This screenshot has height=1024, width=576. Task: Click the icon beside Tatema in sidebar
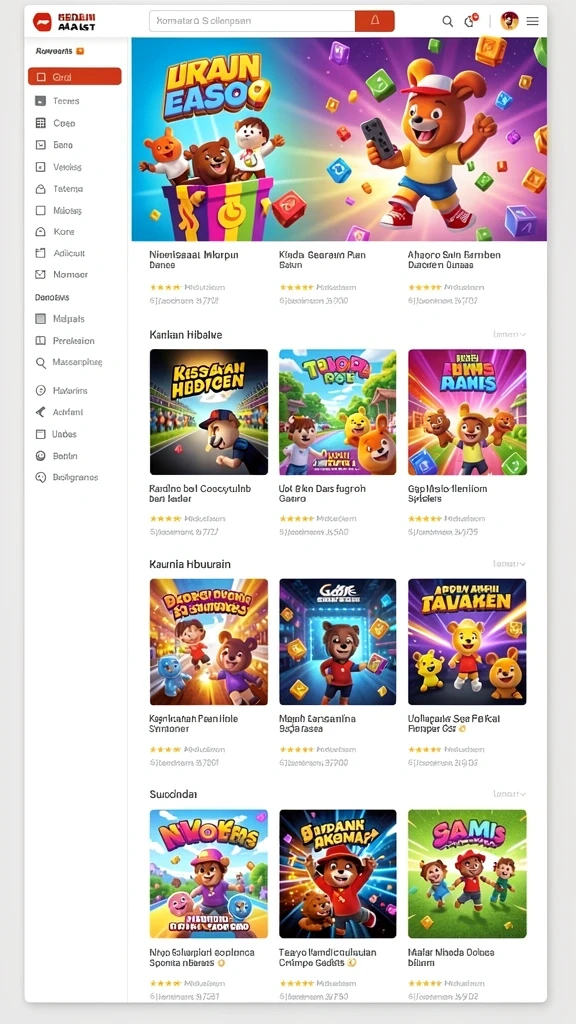point(40,189)
